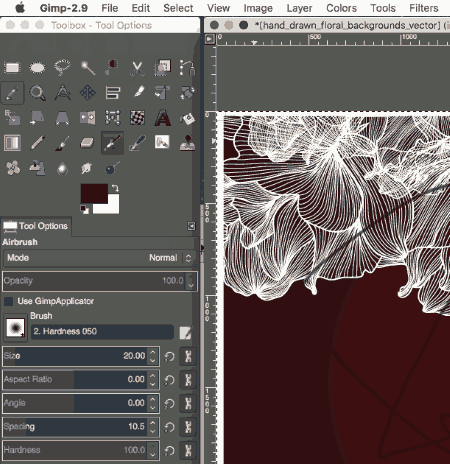The height and width of the screenshot is (464, 450).
Task: Open the Mode Normal dropdown
Action: coord(99,258)
